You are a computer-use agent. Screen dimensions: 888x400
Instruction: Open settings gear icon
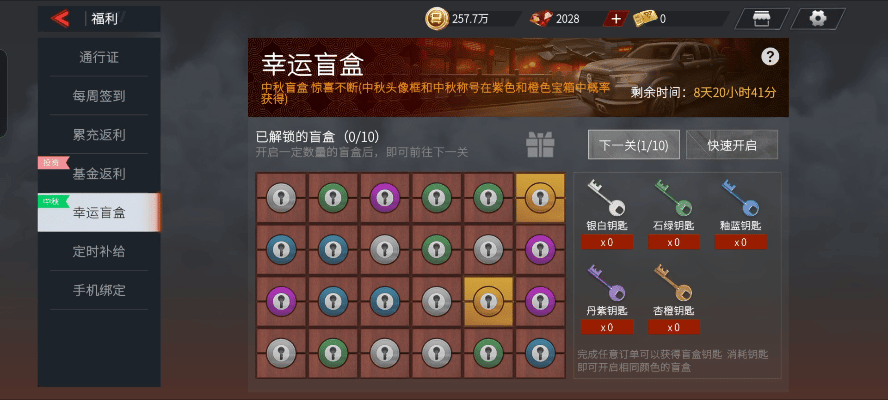pyautogui.click(x=817, y=19)
